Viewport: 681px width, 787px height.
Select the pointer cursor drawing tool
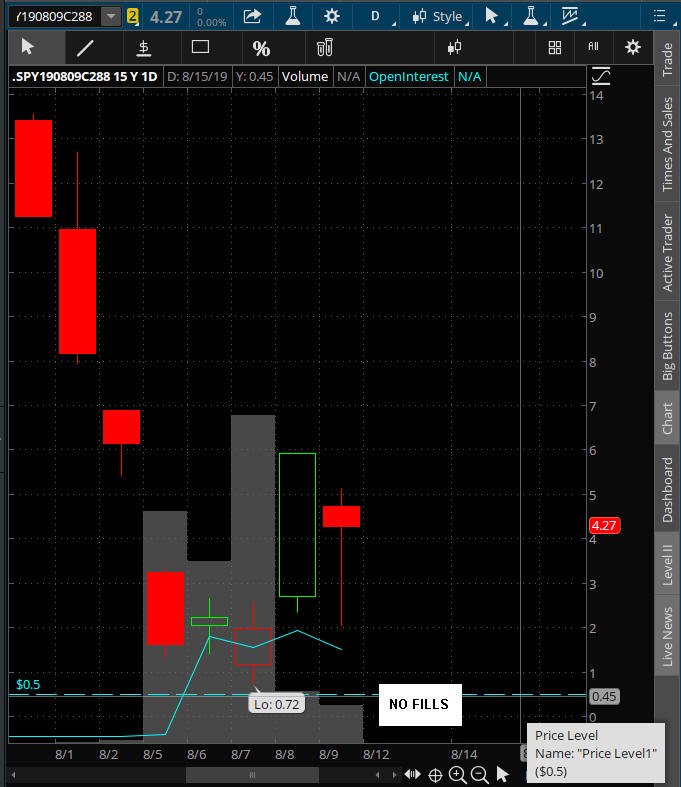coord(28,47)
